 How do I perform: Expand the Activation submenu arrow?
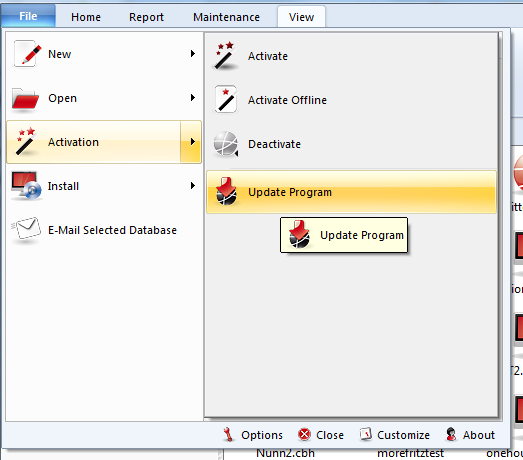pos(191,142)
